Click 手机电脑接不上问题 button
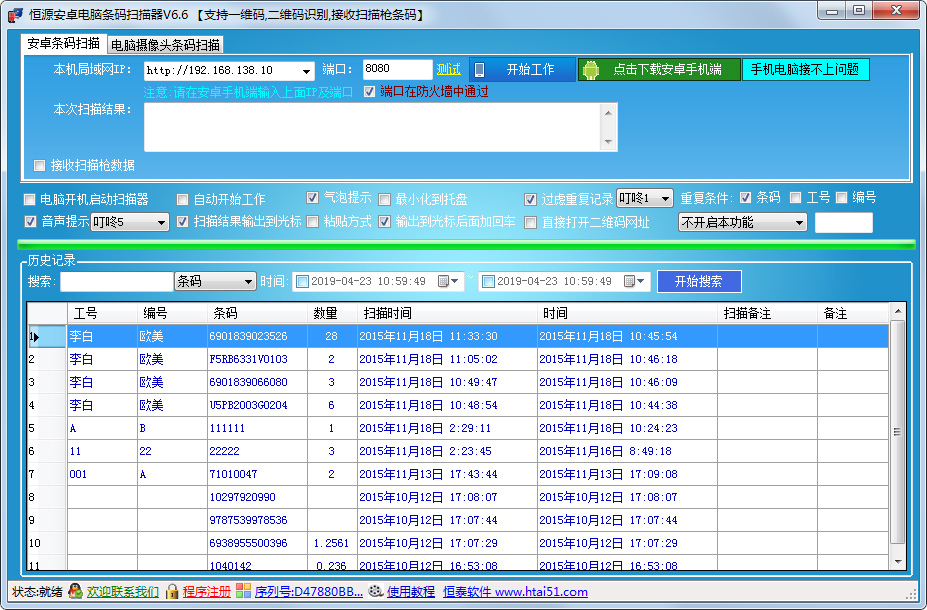Image resolution: width=927 pixels, height=610 pixels. [805, 70]
